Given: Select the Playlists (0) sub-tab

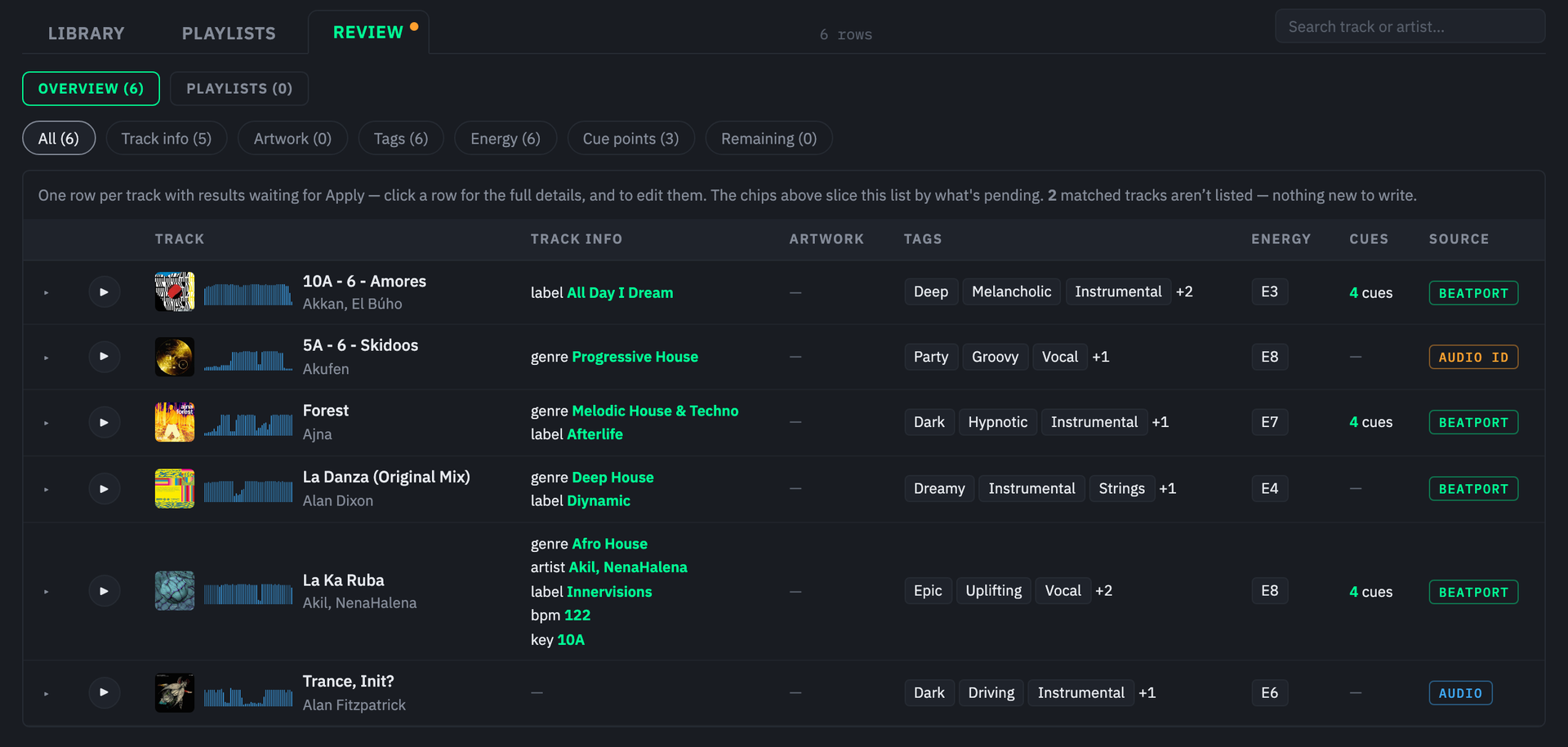Looking at the screenshot, I should tap(239, 88).
